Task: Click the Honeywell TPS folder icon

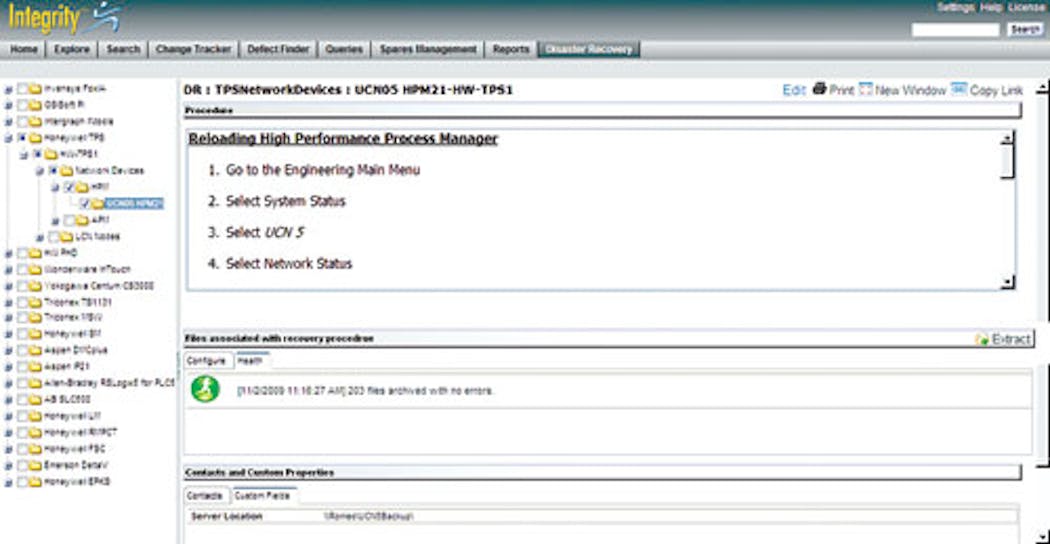Action: click(35, 138)
